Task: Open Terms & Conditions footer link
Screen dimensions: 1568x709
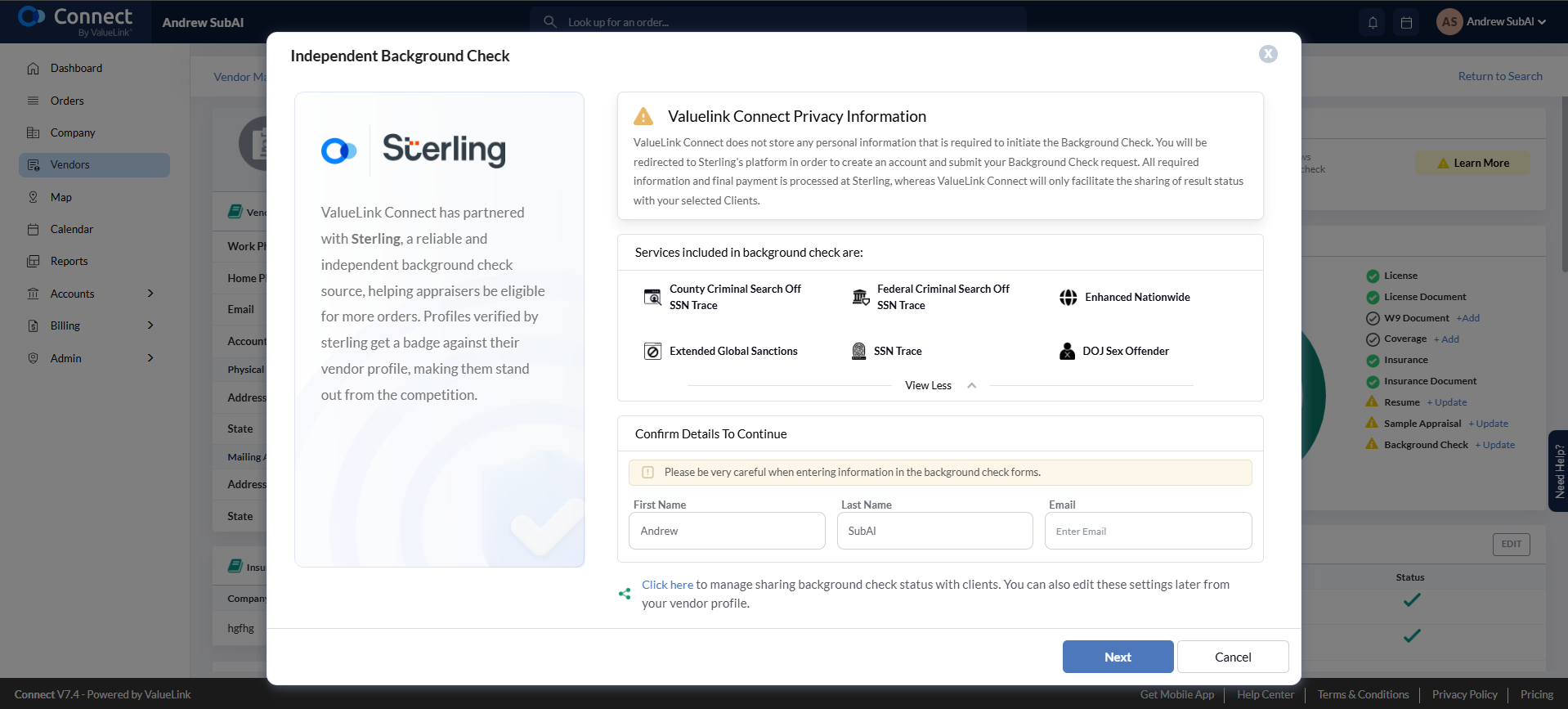Action: click(1363, 694)
